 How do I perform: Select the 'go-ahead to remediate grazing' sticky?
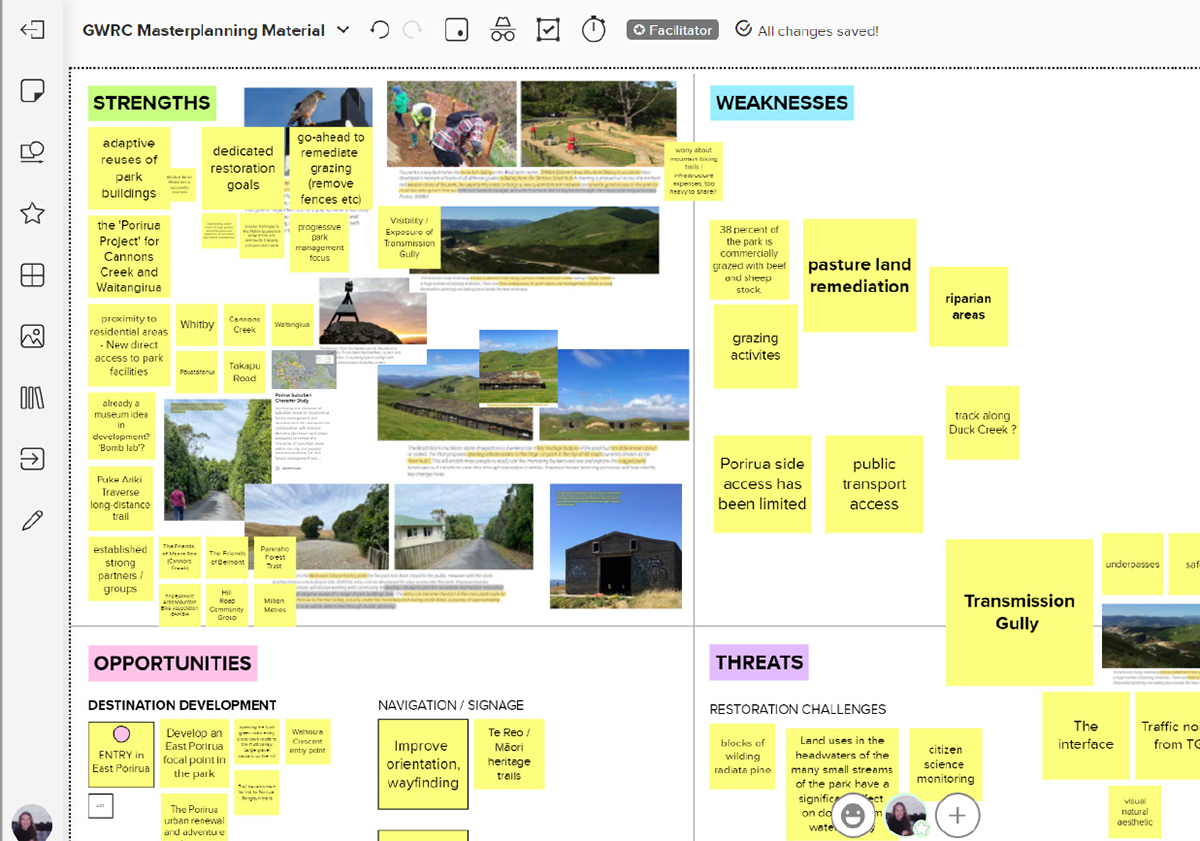pos(330,167)
